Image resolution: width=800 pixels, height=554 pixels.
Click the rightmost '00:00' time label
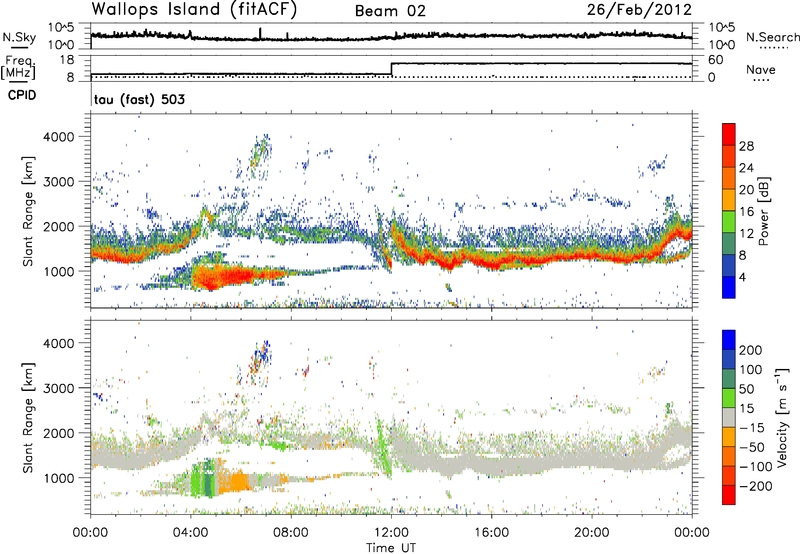pos(692,533)
